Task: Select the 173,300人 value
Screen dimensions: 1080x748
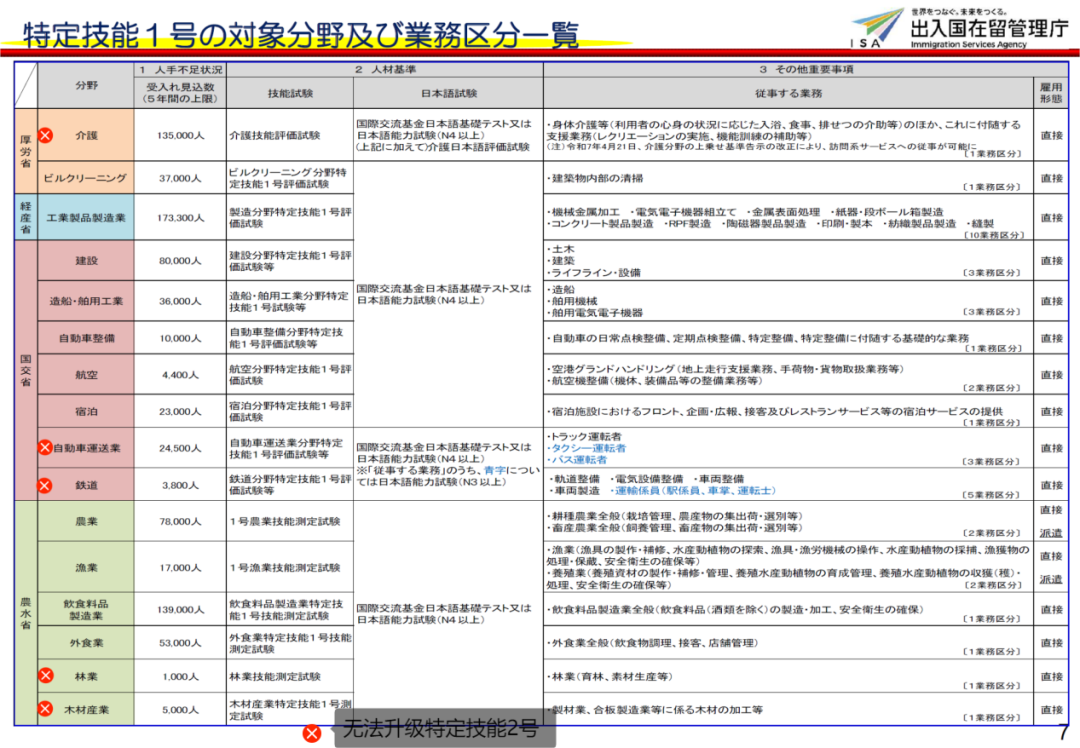Action: point(180,218)
